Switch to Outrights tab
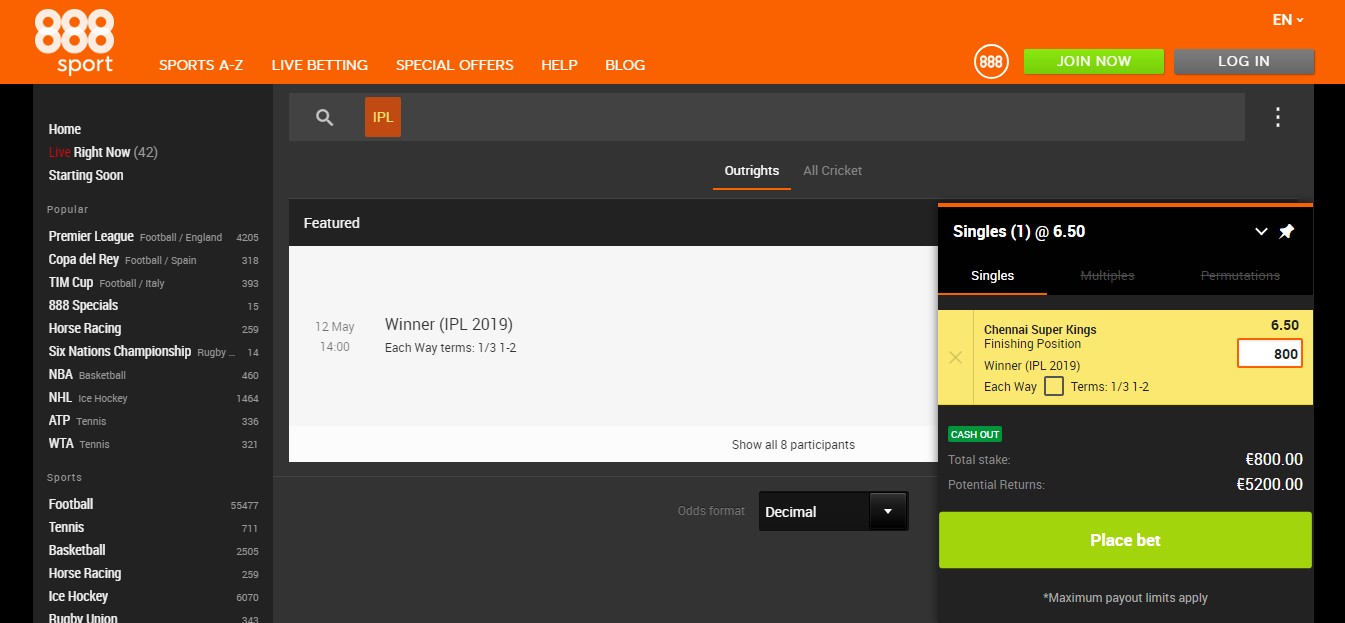1345x623 pixels. coord(752,171)
